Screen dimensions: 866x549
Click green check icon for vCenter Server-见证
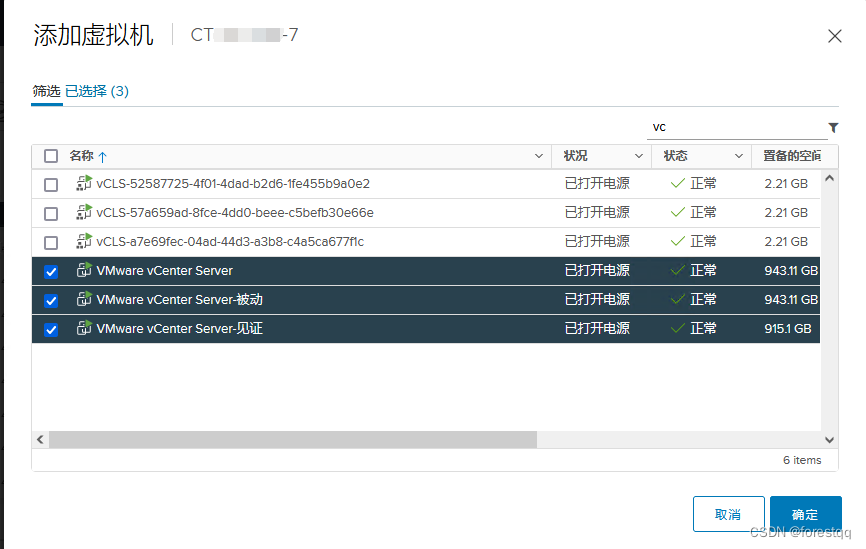(x=678, y=329)
